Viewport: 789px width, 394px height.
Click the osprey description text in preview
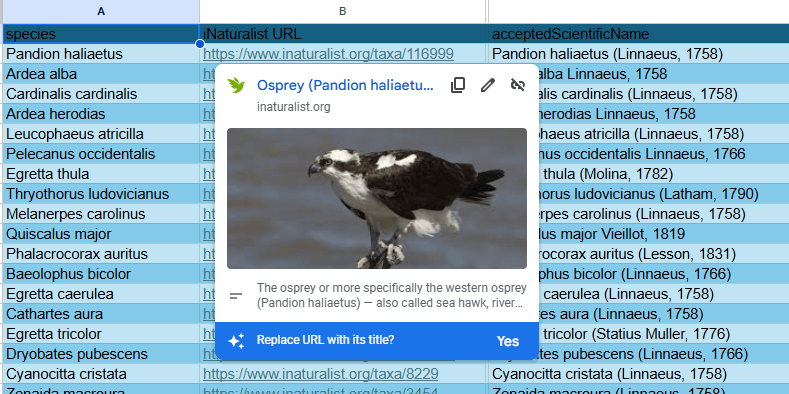coord(391,296)
